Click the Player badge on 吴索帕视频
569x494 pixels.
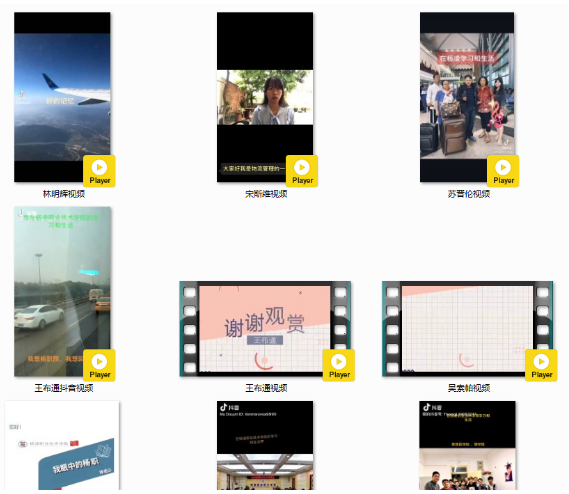[x=541, y=365]
